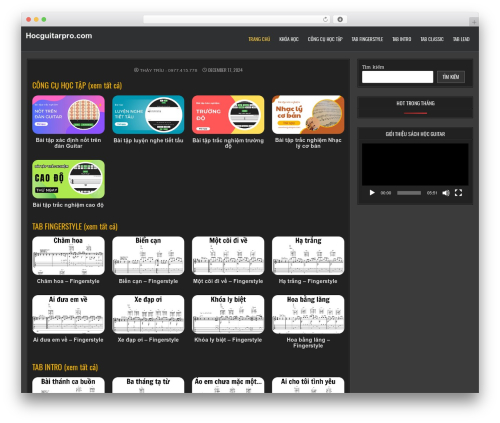Open the TAB CLASSIC menu item

pyautogui.click(x=432, y=39)
